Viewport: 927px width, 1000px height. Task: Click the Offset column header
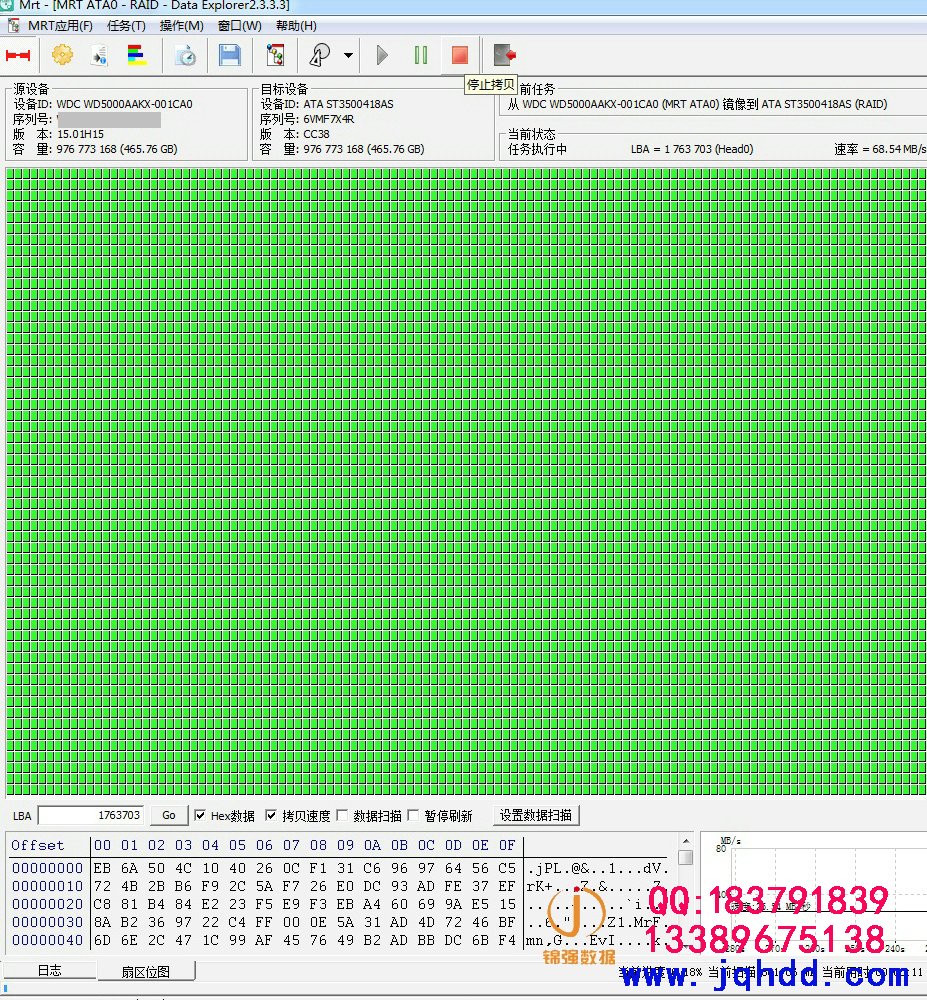[x=38, y=845]
